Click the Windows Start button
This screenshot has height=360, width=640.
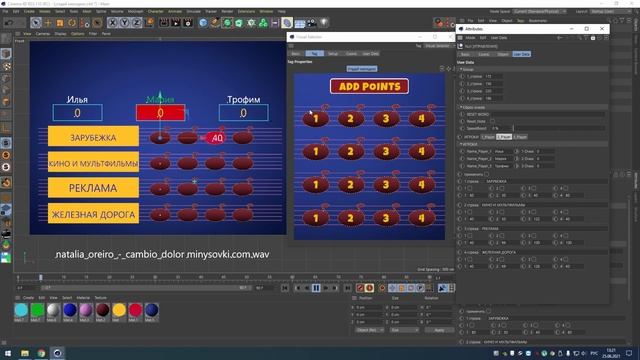[8, 353]
